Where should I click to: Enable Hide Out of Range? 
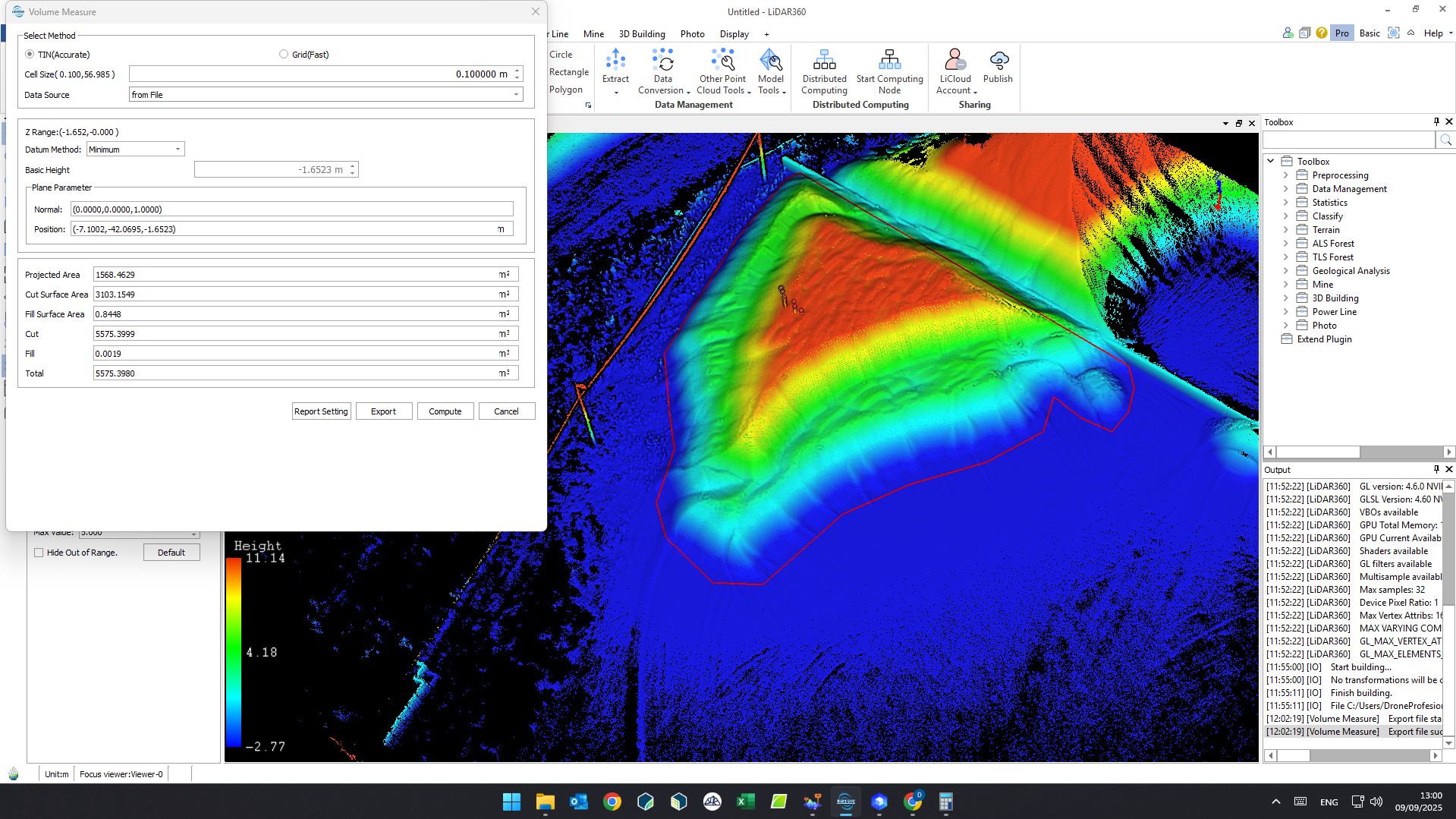[x=39, y=553]
